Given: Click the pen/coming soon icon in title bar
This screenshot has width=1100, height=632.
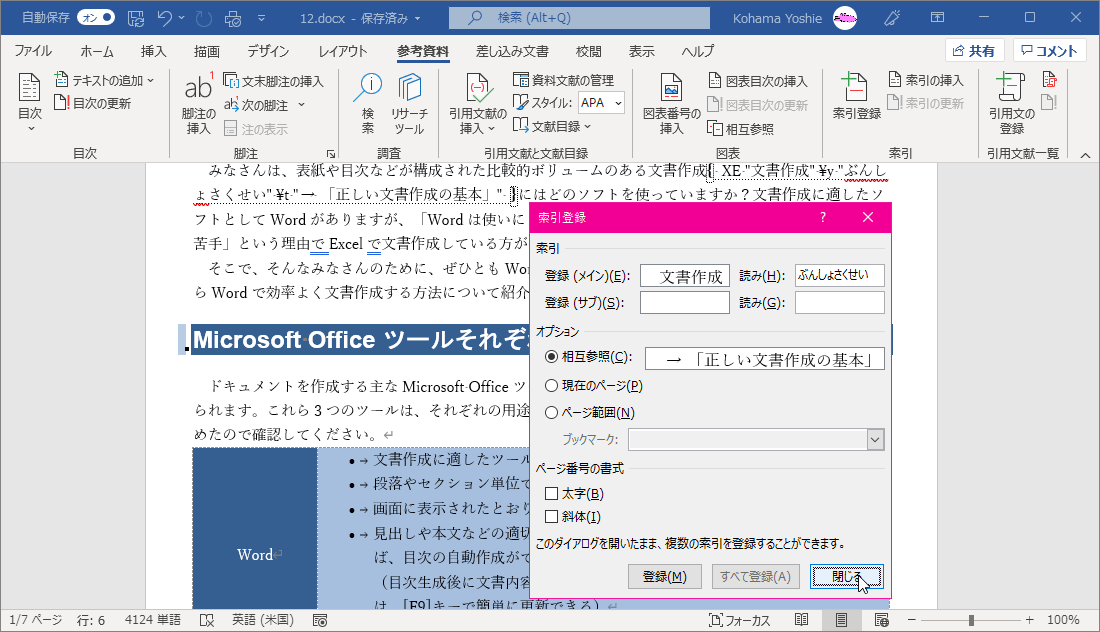Looking at the screenshot, I should coord(892,18).
